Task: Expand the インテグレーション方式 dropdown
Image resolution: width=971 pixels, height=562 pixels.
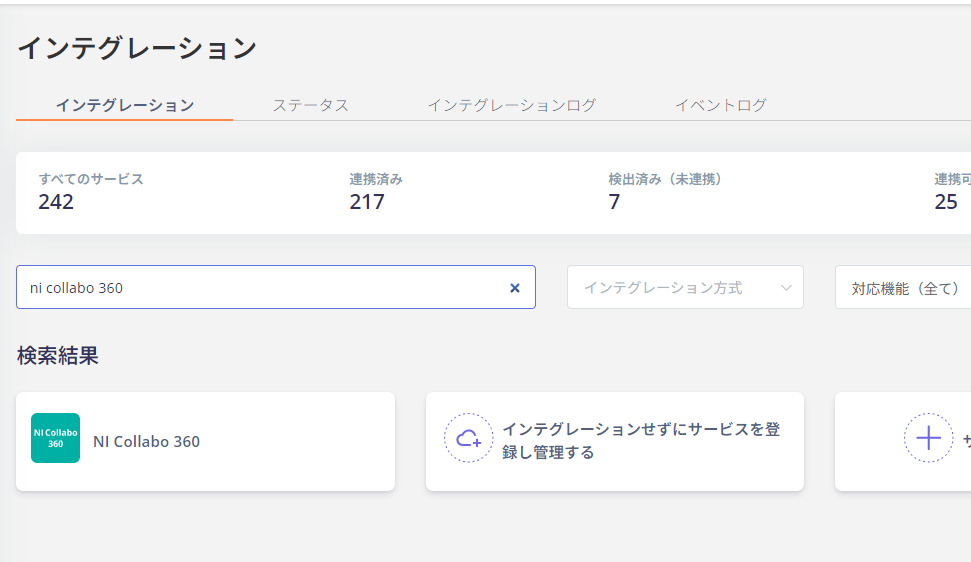Action: click(686, 287)
